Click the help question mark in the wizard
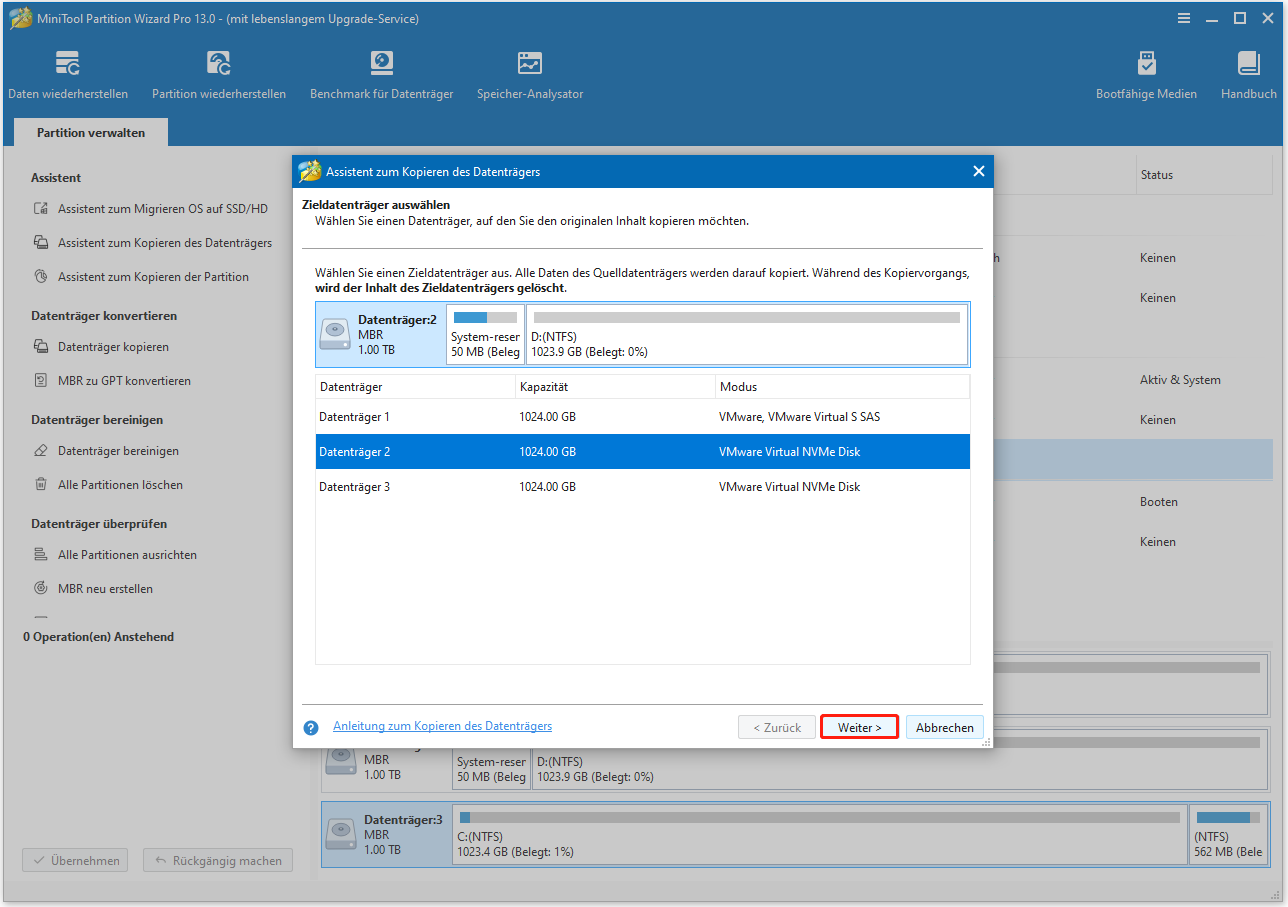 [x=310, y=727]
